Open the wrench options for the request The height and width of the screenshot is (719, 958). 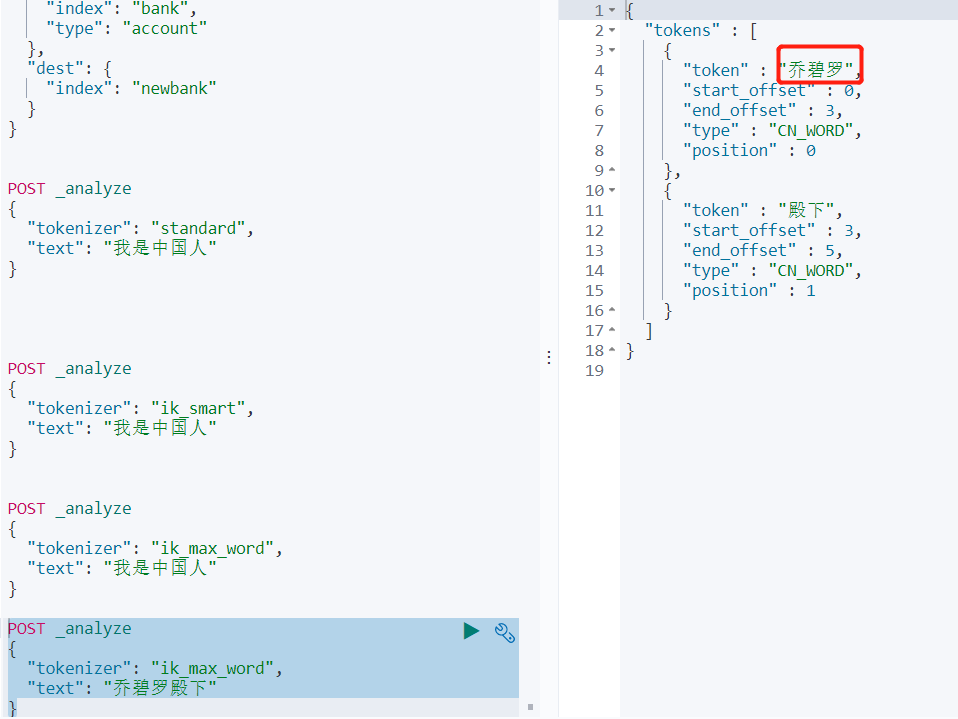(505, 632)
